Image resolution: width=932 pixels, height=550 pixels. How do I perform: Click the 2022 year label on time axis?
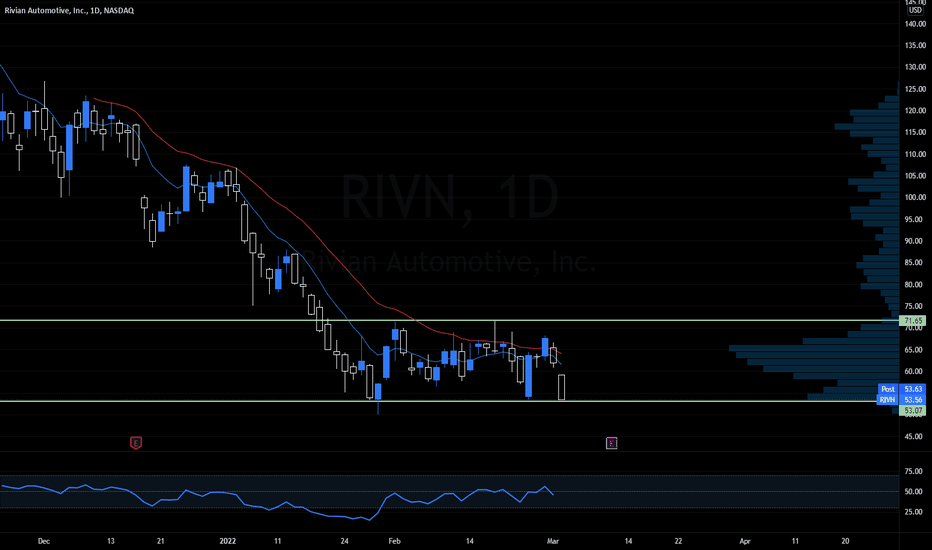(x=228, y=541)
